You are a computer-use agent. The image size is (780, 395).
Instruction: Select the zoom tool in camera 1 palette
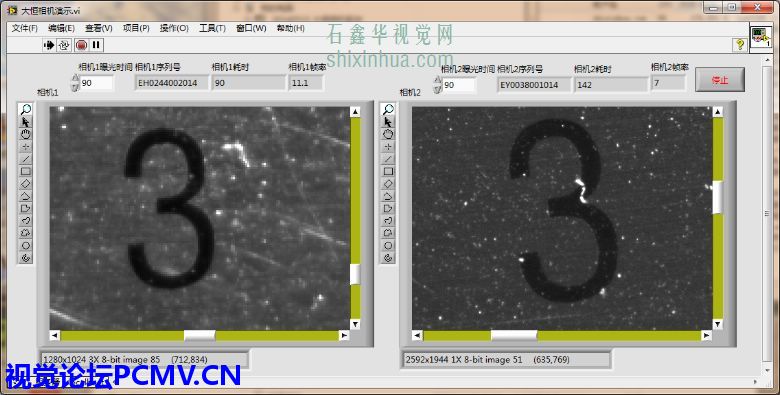pos(25,109)
